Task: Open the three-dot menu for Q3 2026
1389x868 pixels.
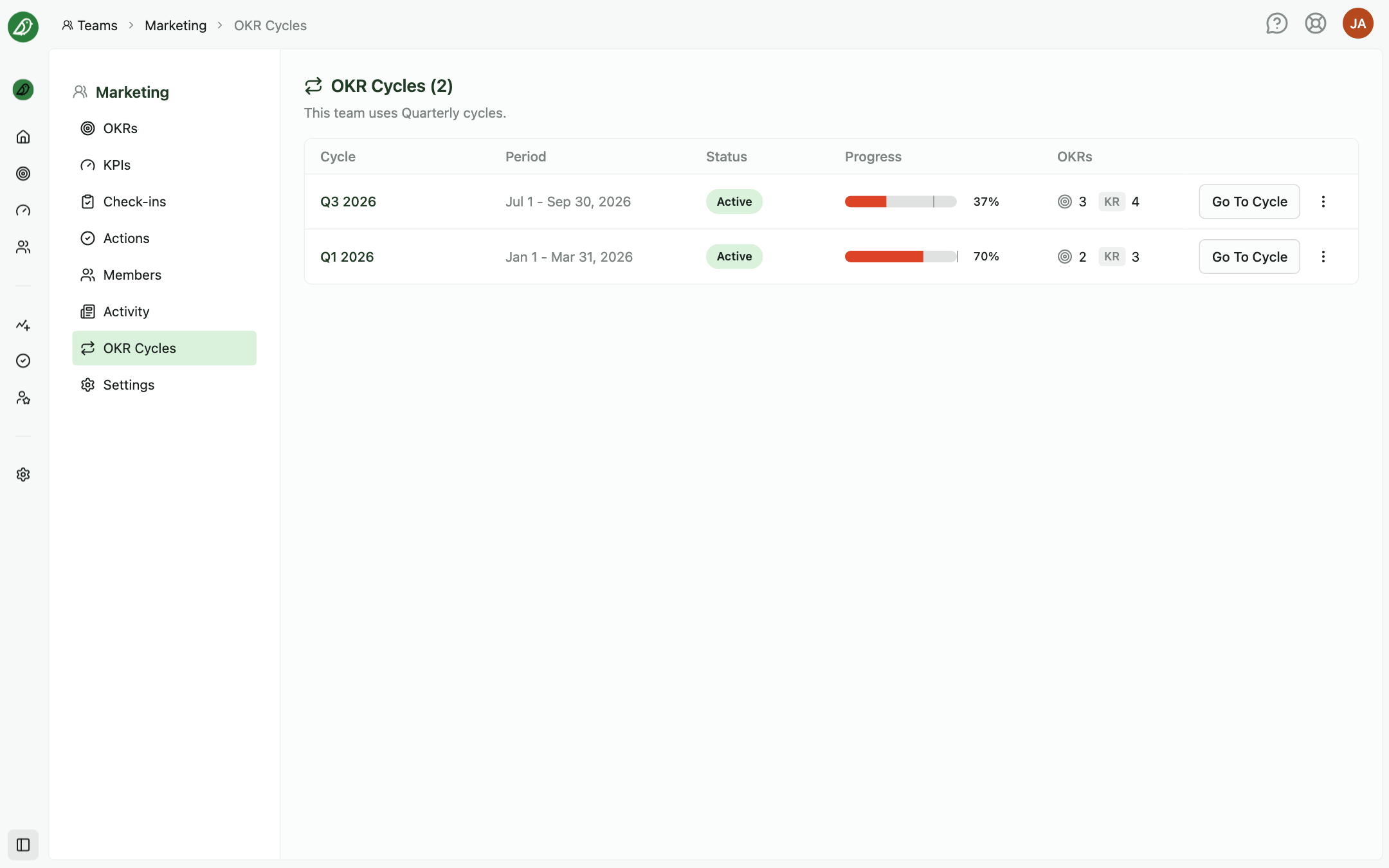Action: pos(1323,202)
